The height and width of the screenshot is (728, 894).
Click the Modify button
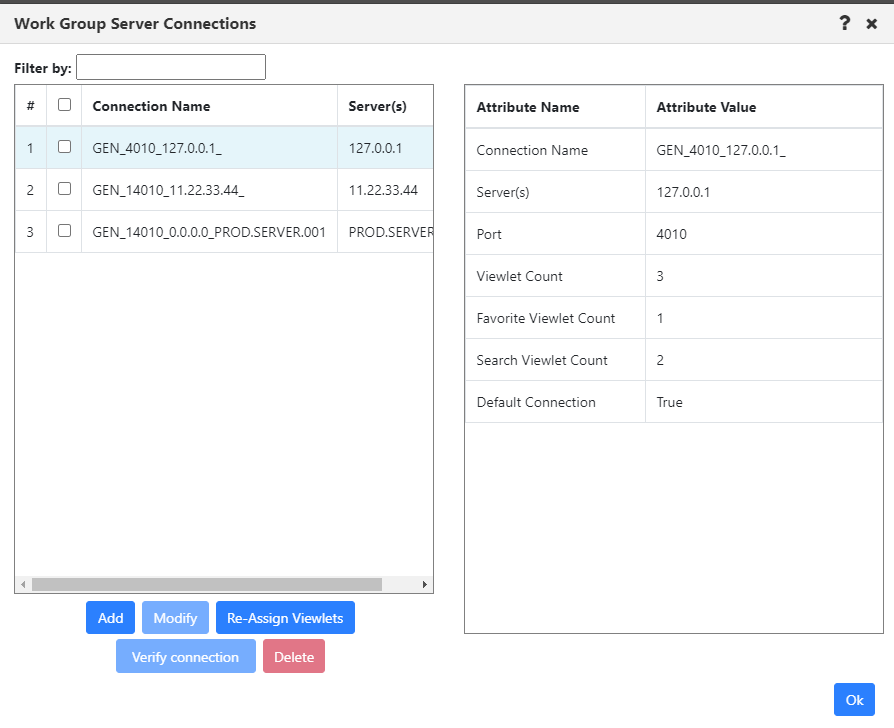click(x=175, y=617)
